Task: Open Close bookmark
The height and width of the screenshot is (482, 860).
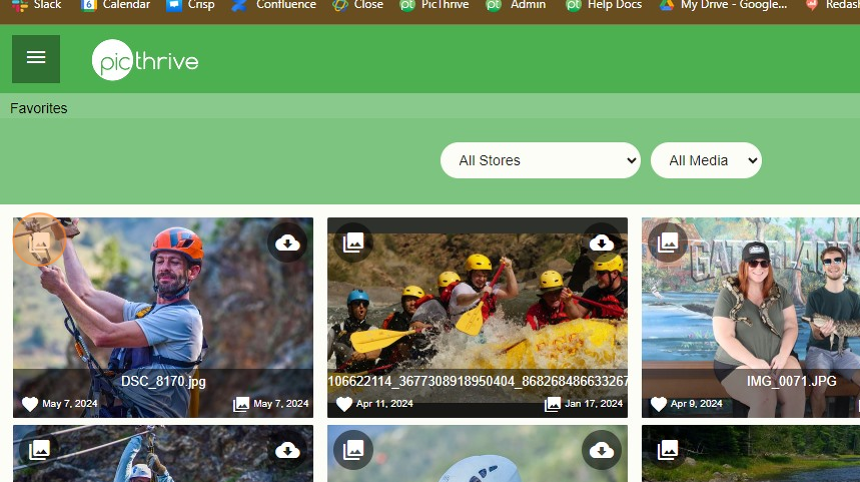Action: (358, 5)
